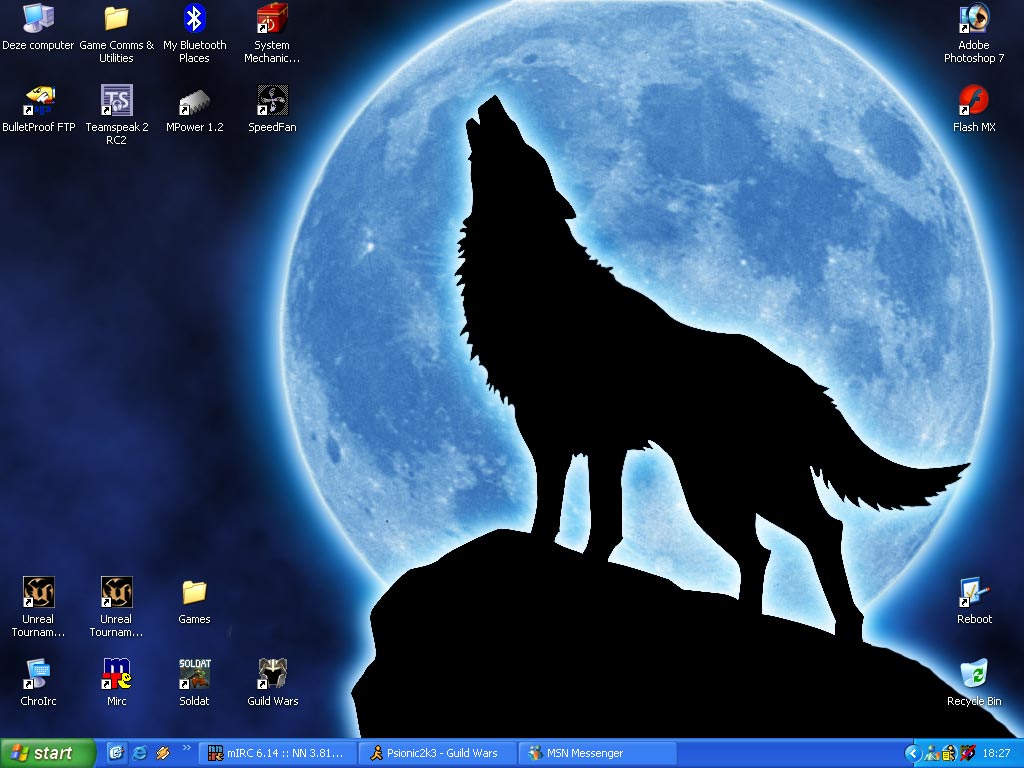Click the Mirc desktop icon
Viewport: 1024px width, 768px height.
click(x=116, y=674)
